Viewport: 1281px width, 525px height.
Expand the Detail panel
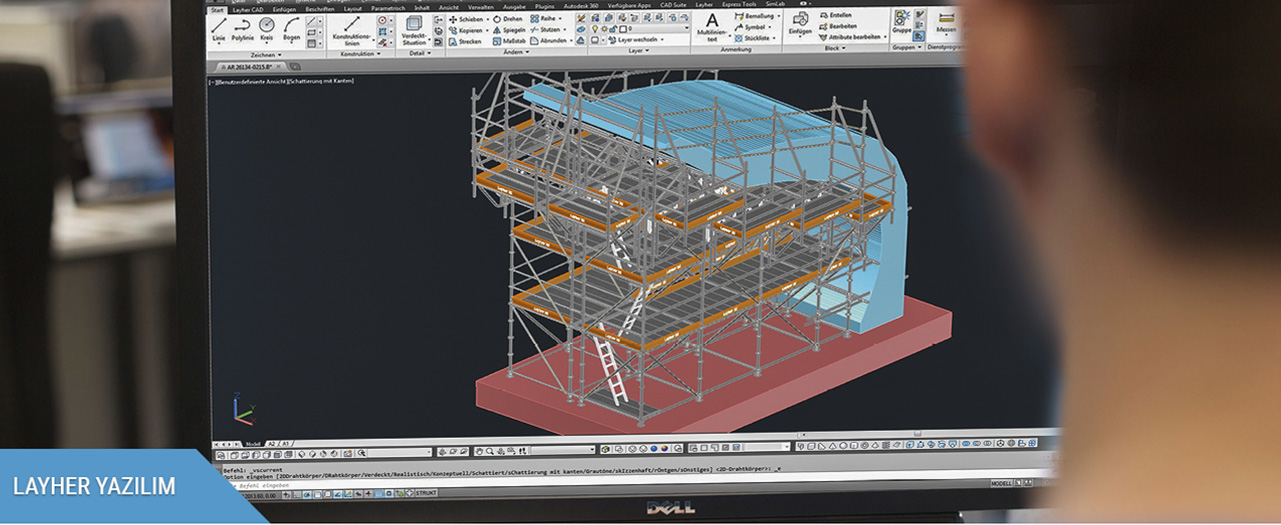coord(418,53)
